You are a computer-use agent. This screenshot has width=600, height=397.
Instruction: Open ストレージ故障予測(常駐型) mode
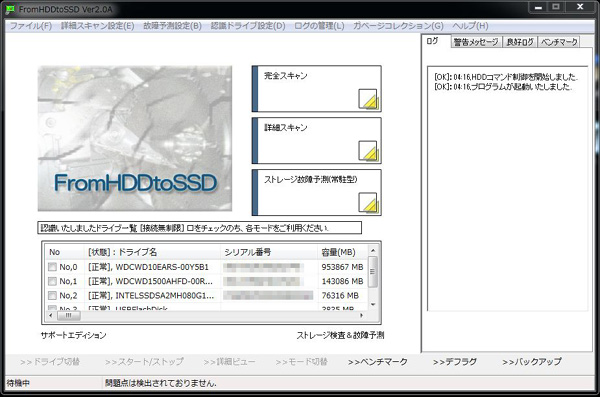(x=316, y=193)
